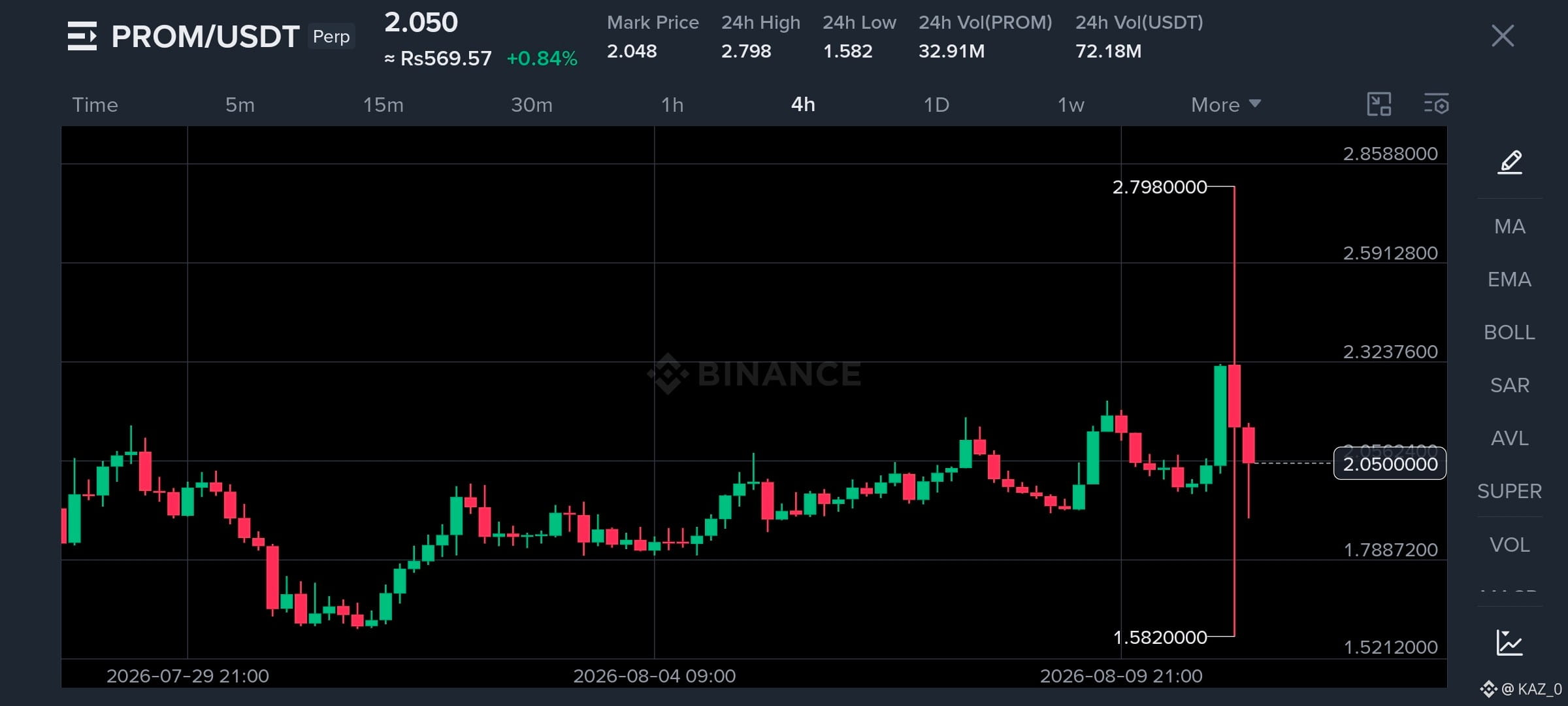Click the 24h Vol(USDT) value 72.18M
Viewport: 1568px width, 706px height.
[1109, 51]
